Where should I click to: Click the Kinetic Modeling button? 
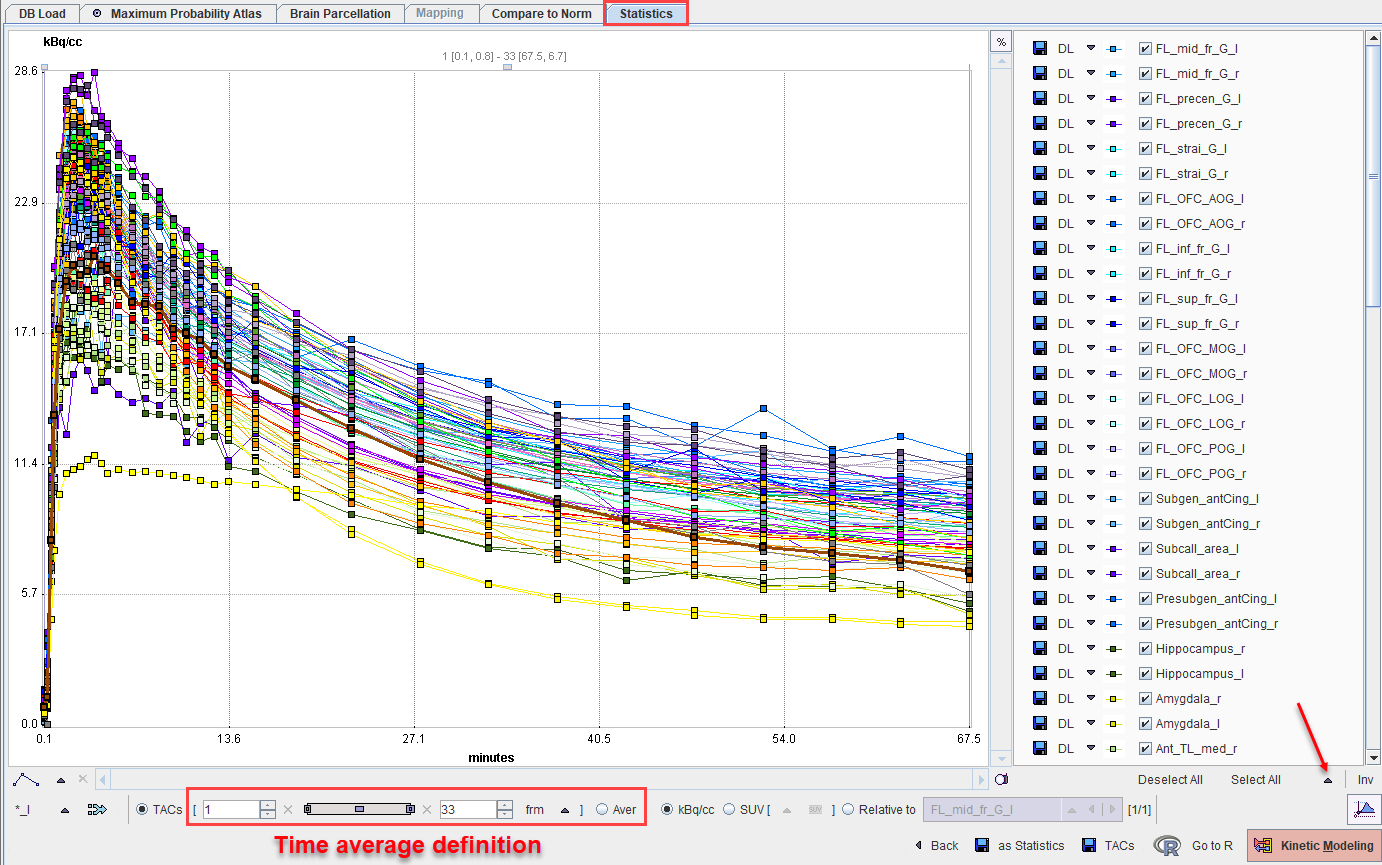[1313, 846]
